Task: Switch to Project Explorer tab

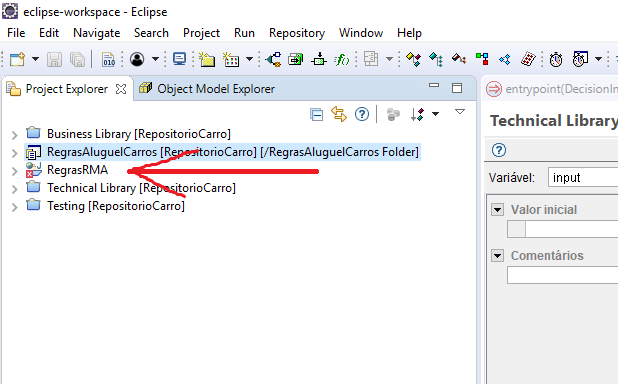Action: coord(66,89)
